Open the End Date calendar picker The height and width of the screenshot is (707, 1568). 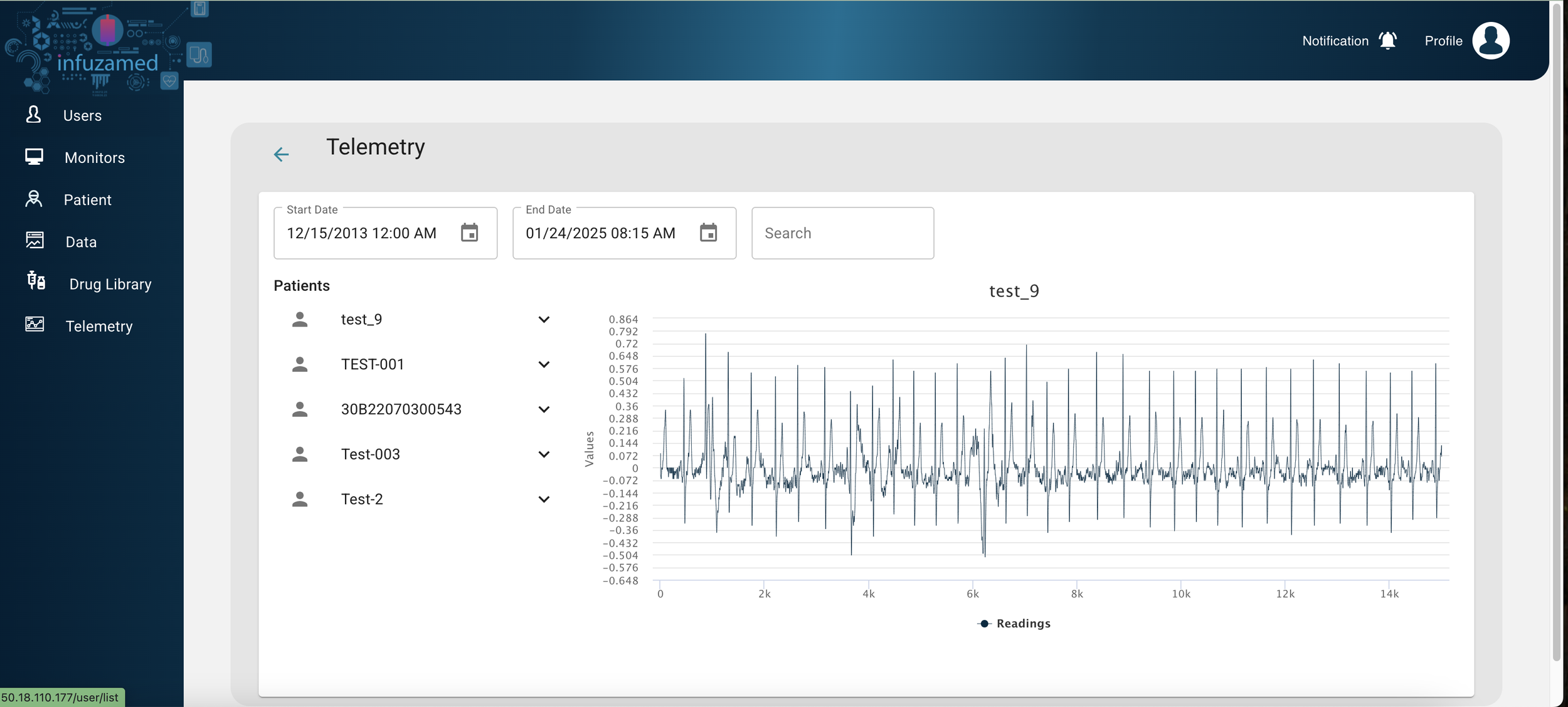click(710, 233)
